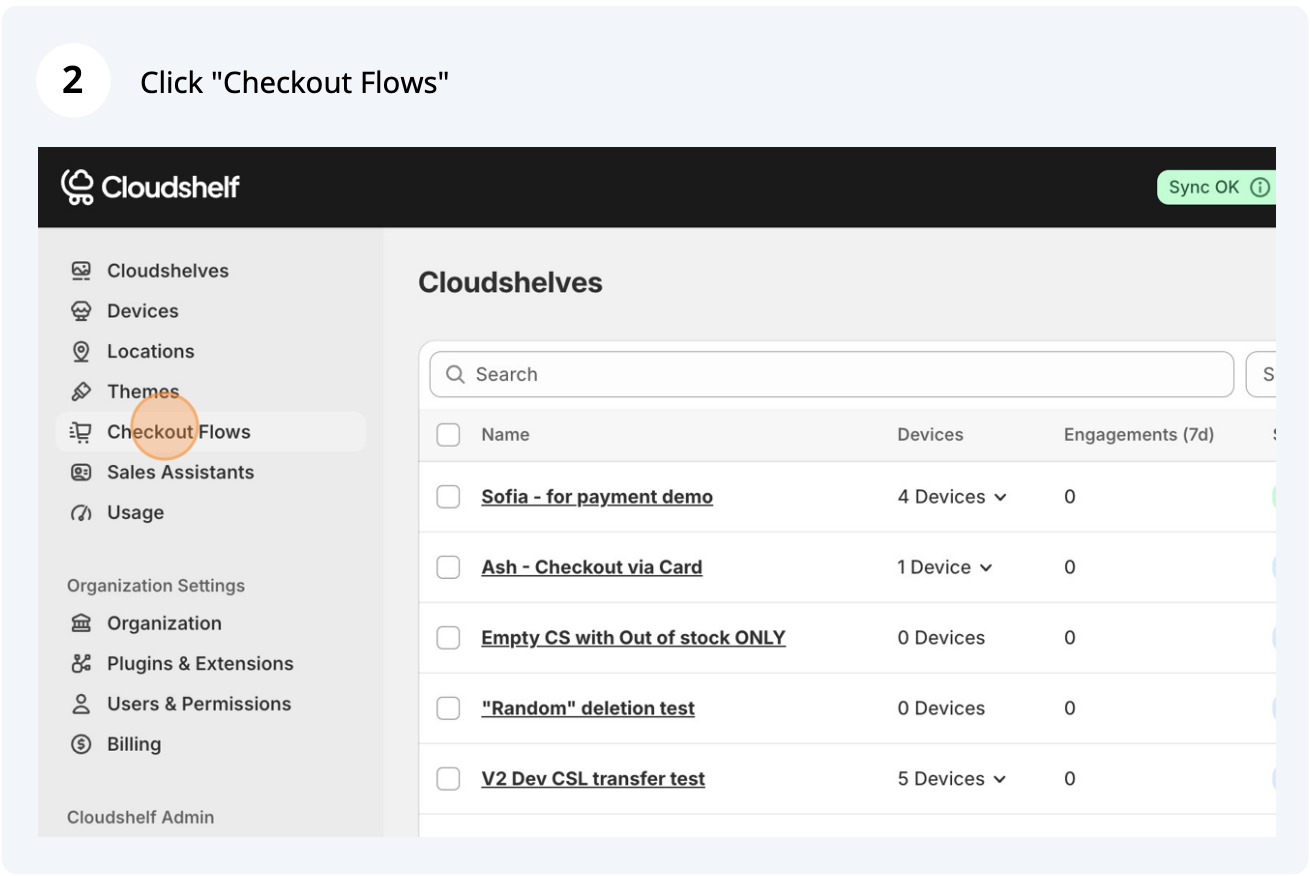This screenshot has width=1310, height=876.
Task: Open the "Random" deletion test link
Action: pyautogui.click(x=588, y=708)
